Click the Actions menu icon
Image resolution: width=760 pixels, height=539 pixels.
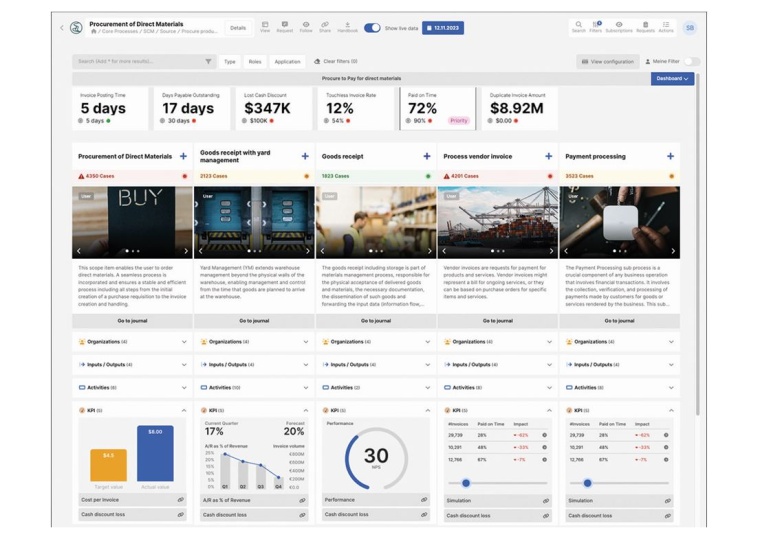(x=666, y=25)
